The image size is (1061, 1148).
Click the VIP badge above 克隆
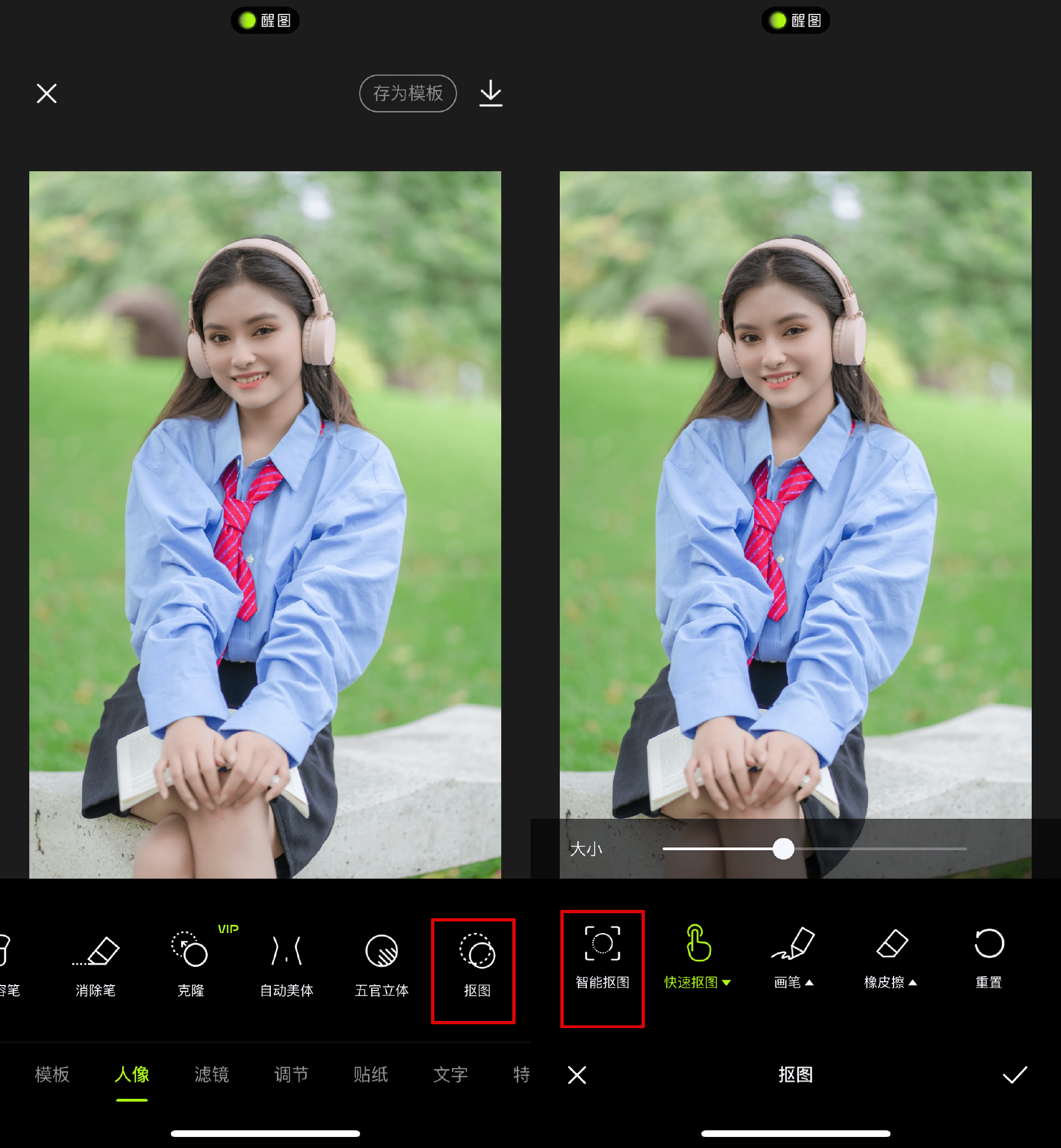(x=228, y=929)
